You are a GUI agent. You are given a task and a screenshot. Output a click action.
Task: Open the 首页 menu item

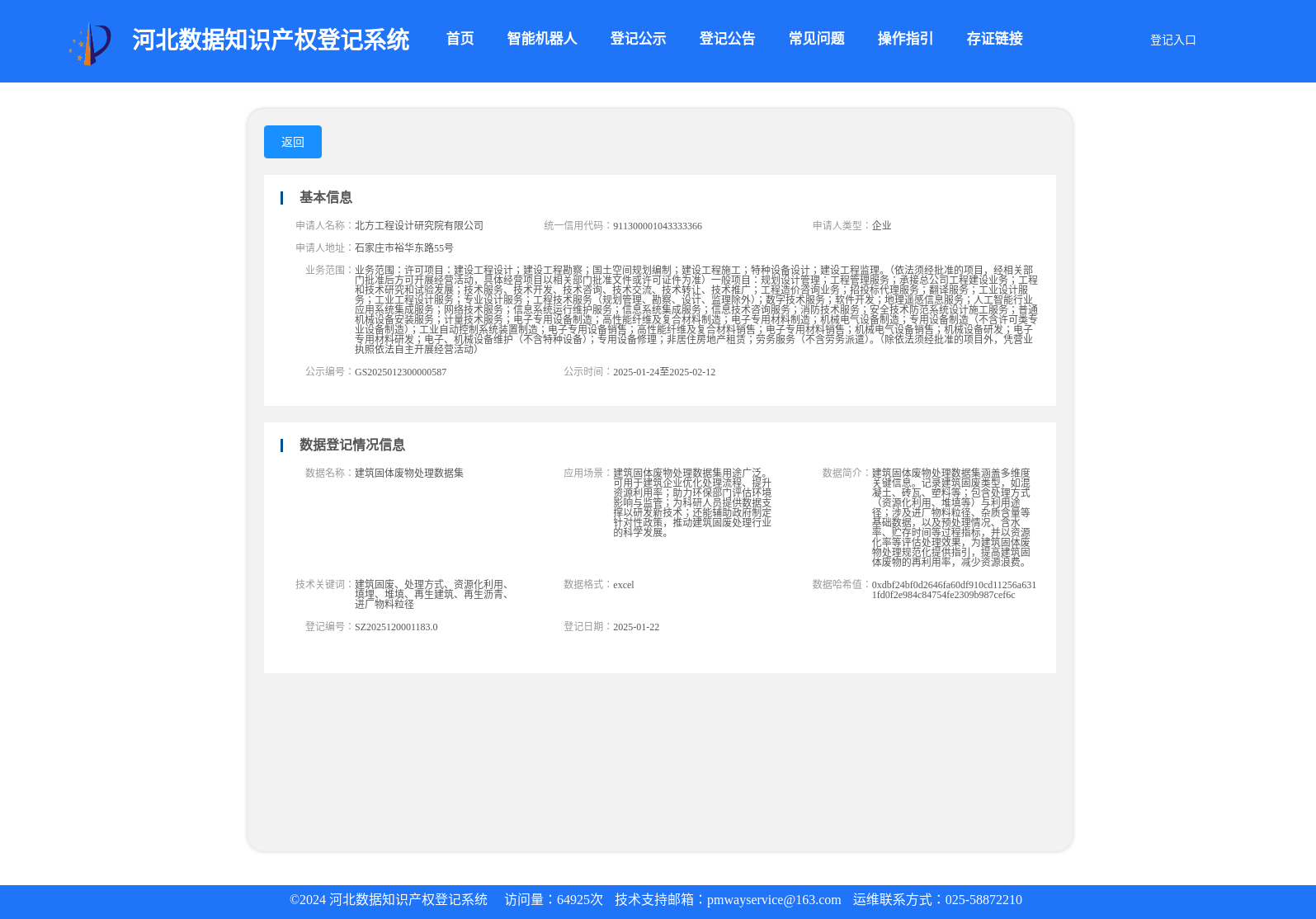(x=460, y=39)
